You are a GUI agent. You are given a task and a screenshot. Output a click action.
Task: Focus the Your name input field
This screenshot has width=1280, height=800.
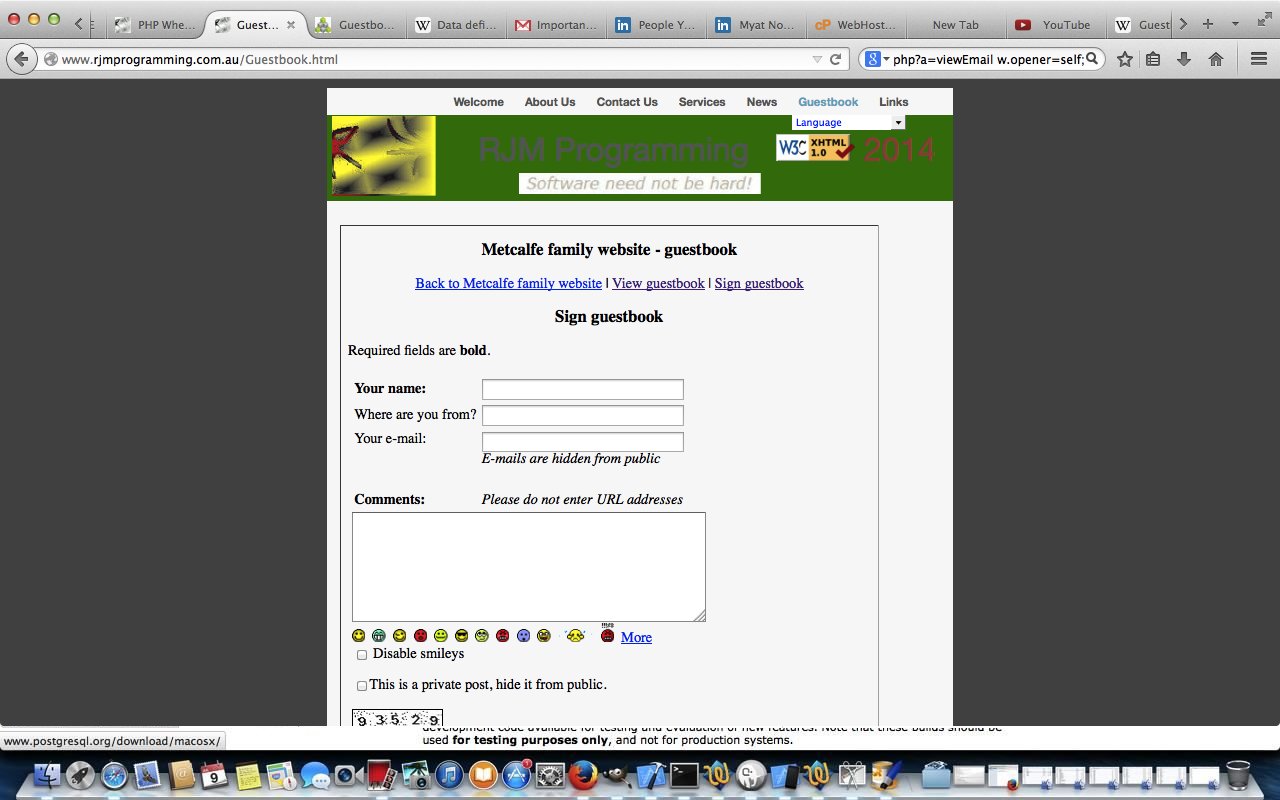583,389
